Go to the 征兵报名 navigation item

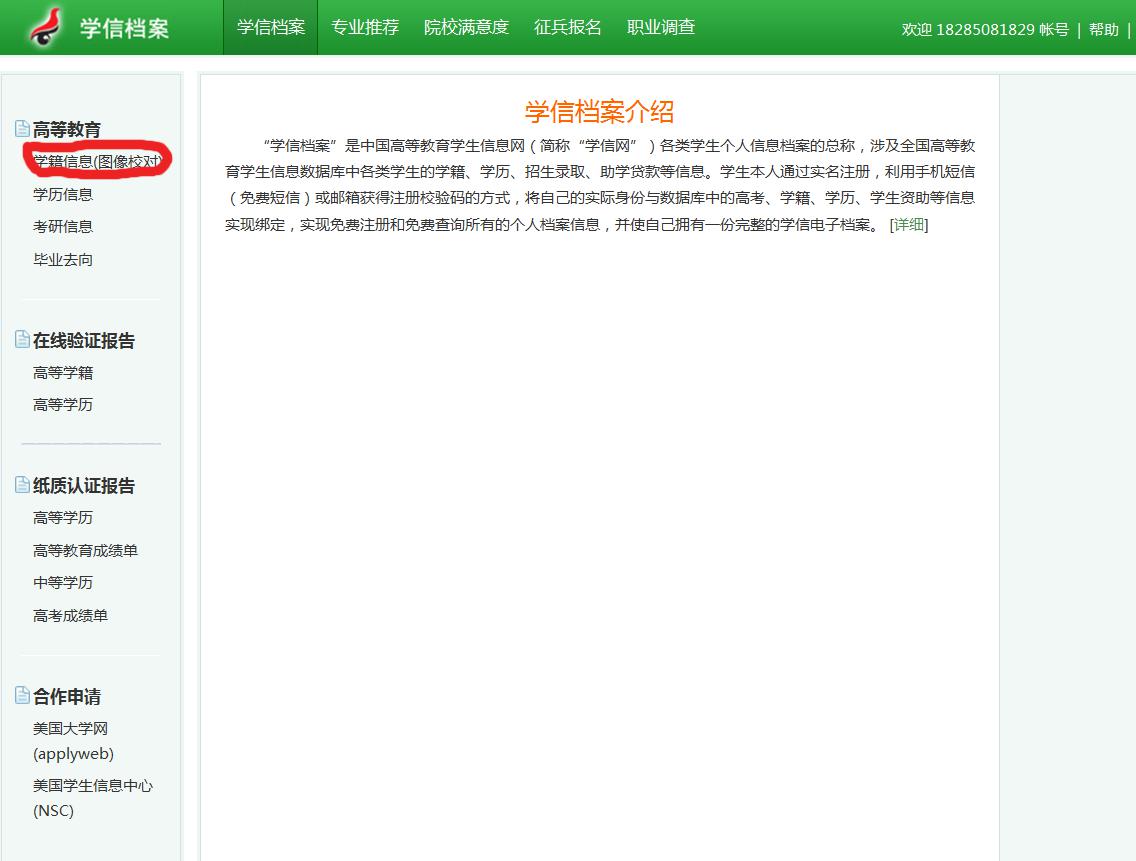point(567,27)
